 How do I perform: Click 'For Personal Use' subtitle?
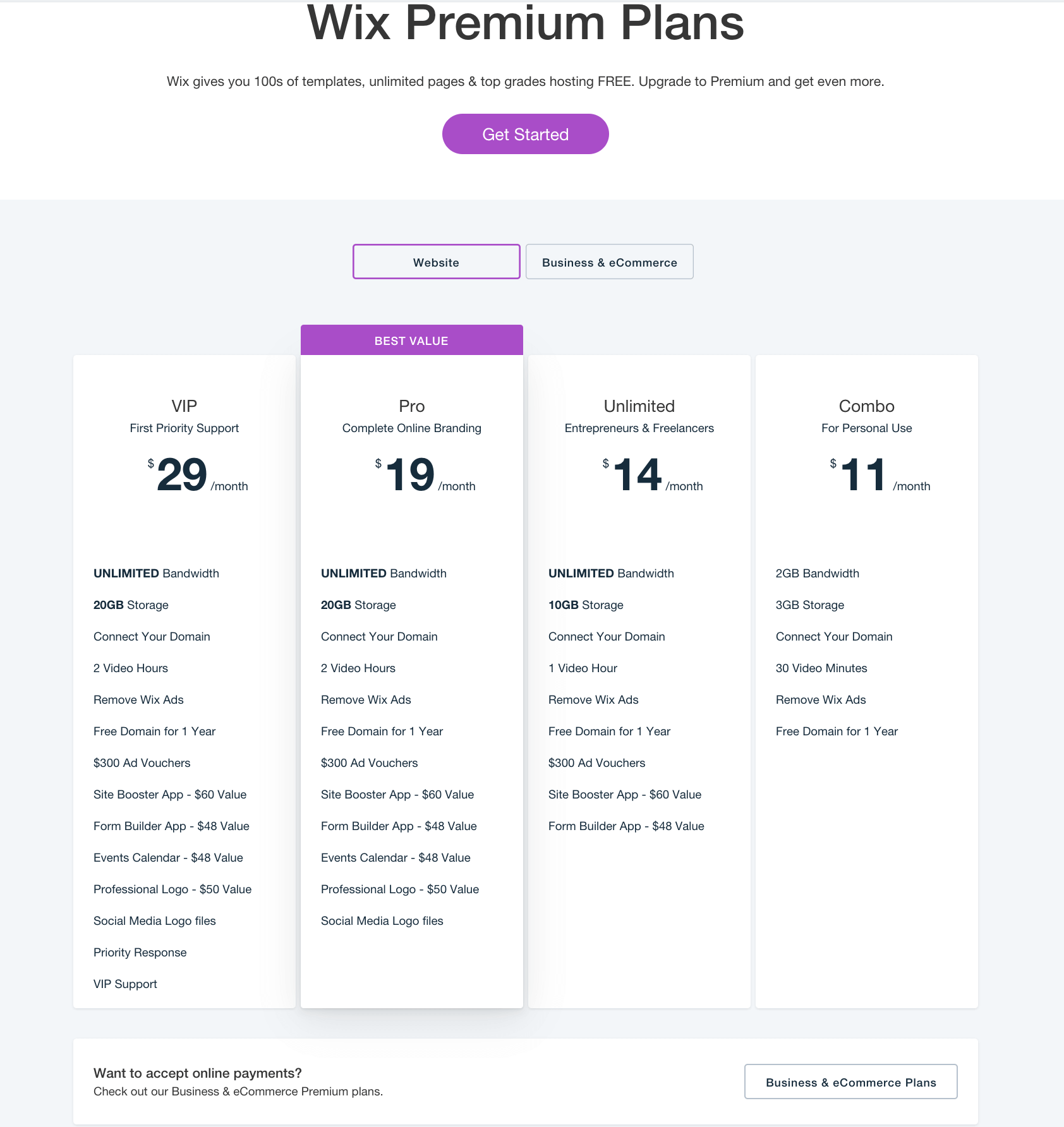coord(866,428)
